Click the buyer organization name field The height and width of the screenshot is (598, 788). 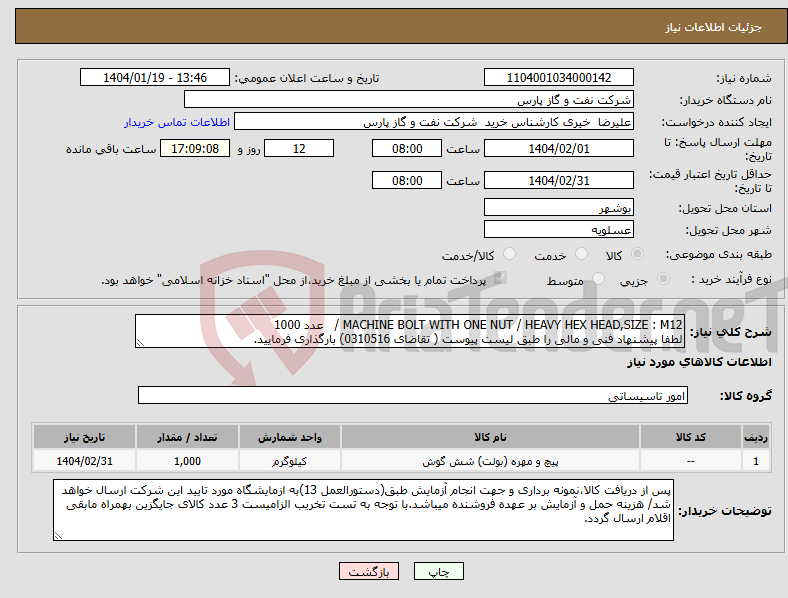pyautogui.click(x=409, y=99)
